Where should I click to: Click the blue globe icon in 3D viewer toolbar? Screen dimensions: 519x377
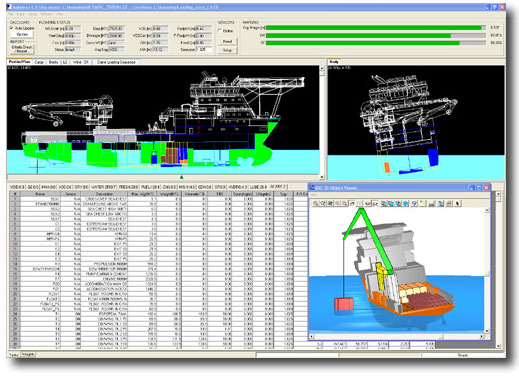405,203
